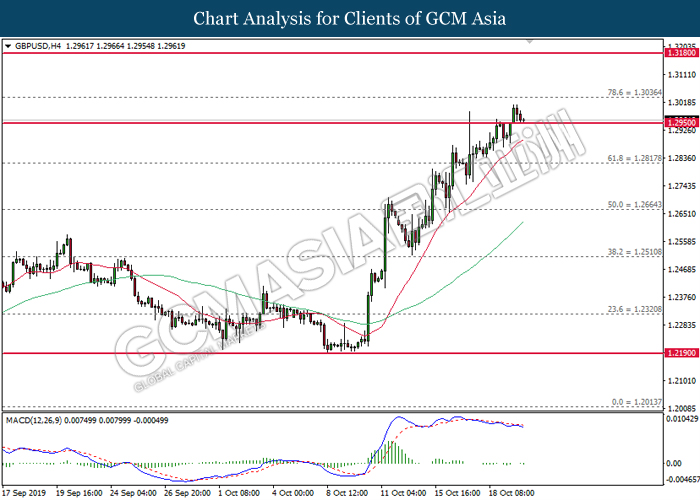
Task: Click the GBPUSD,H4 chart dropdown triangle
Action: coord(8,46)
